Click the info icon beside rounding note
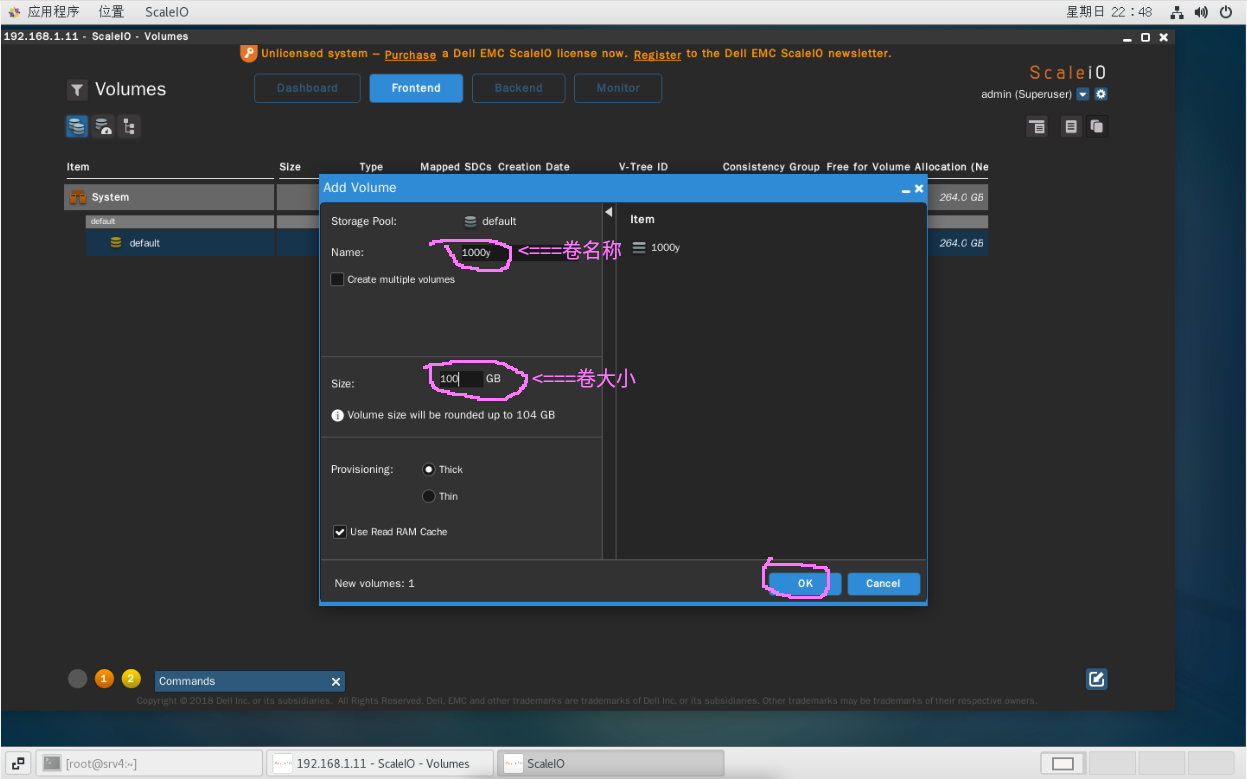 pos(338,415)
